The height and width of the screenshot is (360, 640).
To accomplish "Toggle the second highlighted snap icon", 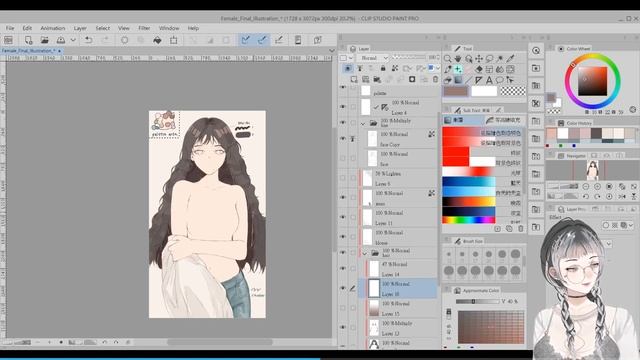I will point(262,40).
